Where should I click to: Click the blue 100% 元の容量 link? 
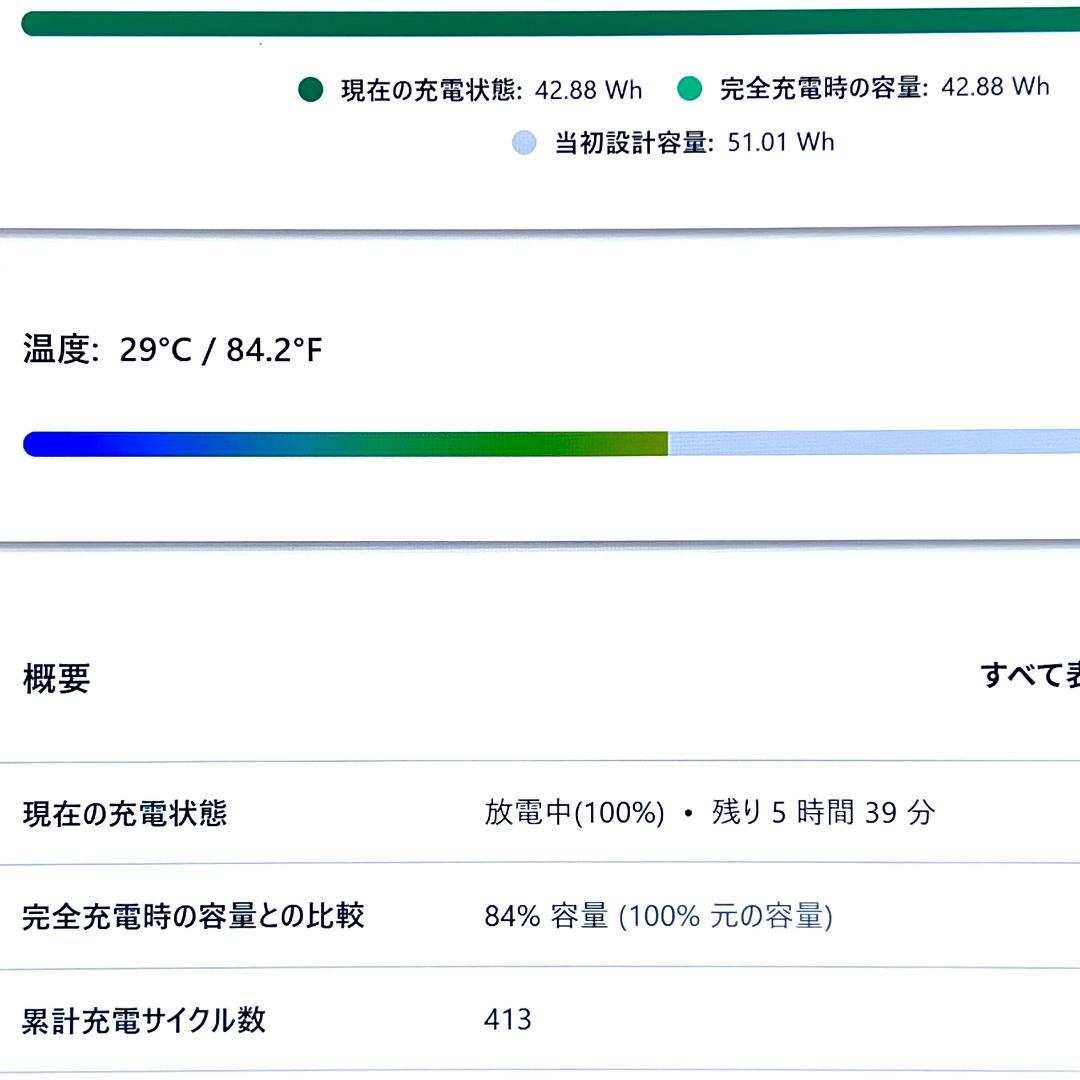coord(727,916)
